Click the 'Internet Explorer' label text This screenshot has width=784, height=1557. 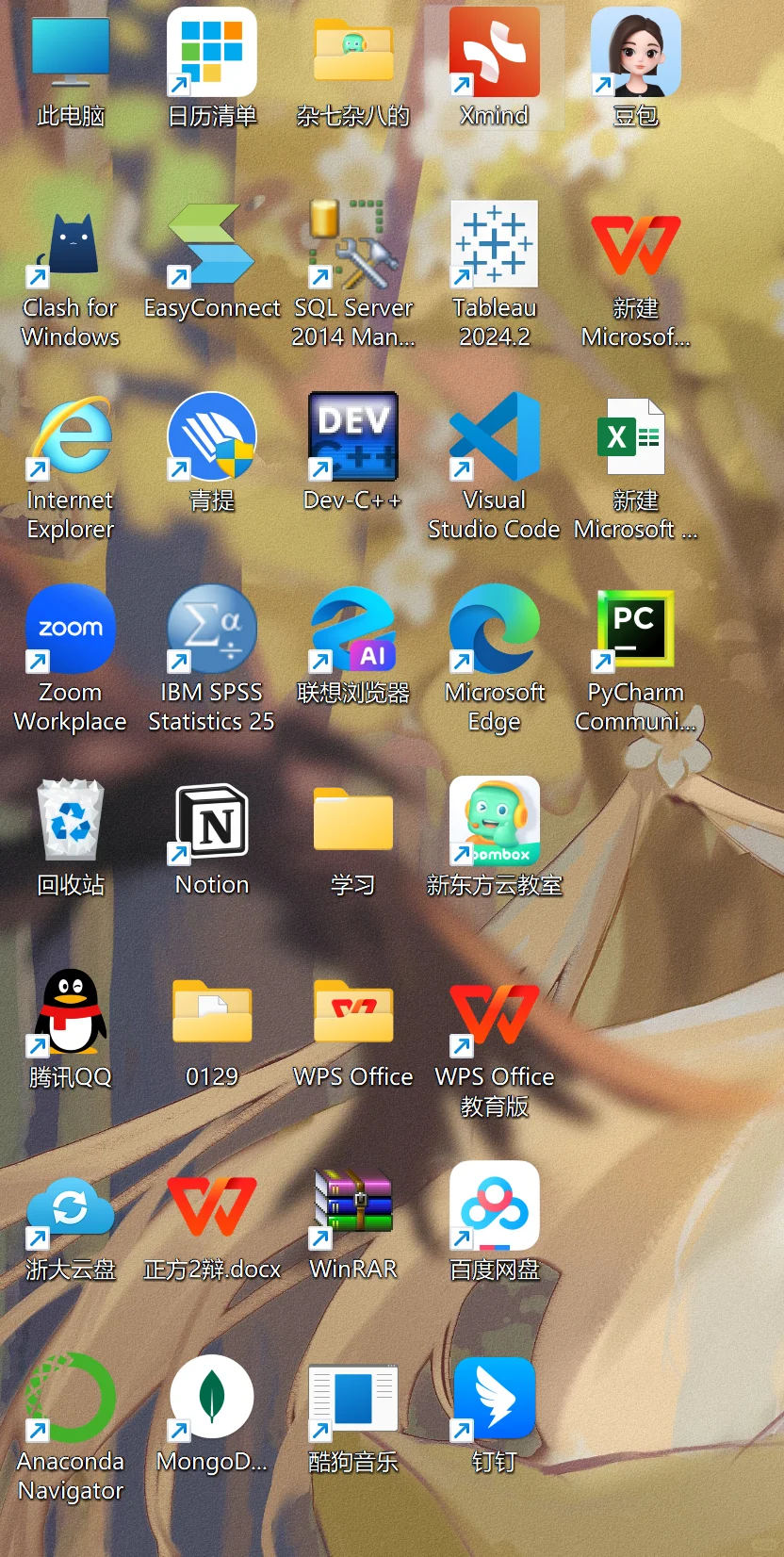(71, 515)
